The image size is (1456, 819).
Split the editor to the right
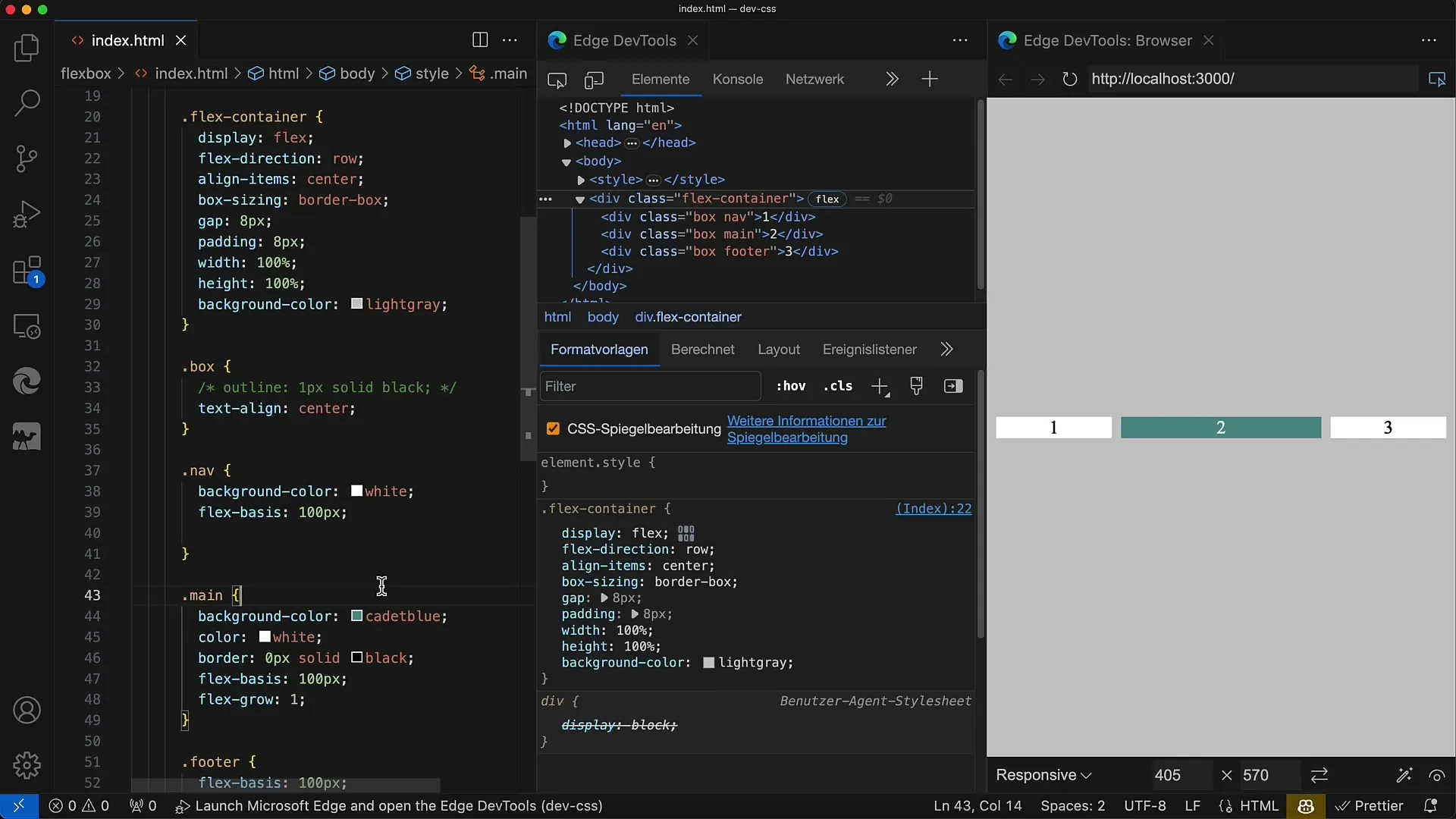480,40
